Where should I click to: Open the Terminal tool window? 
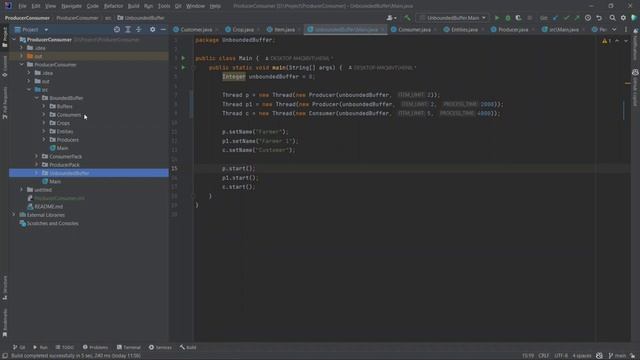coord(129,347)
